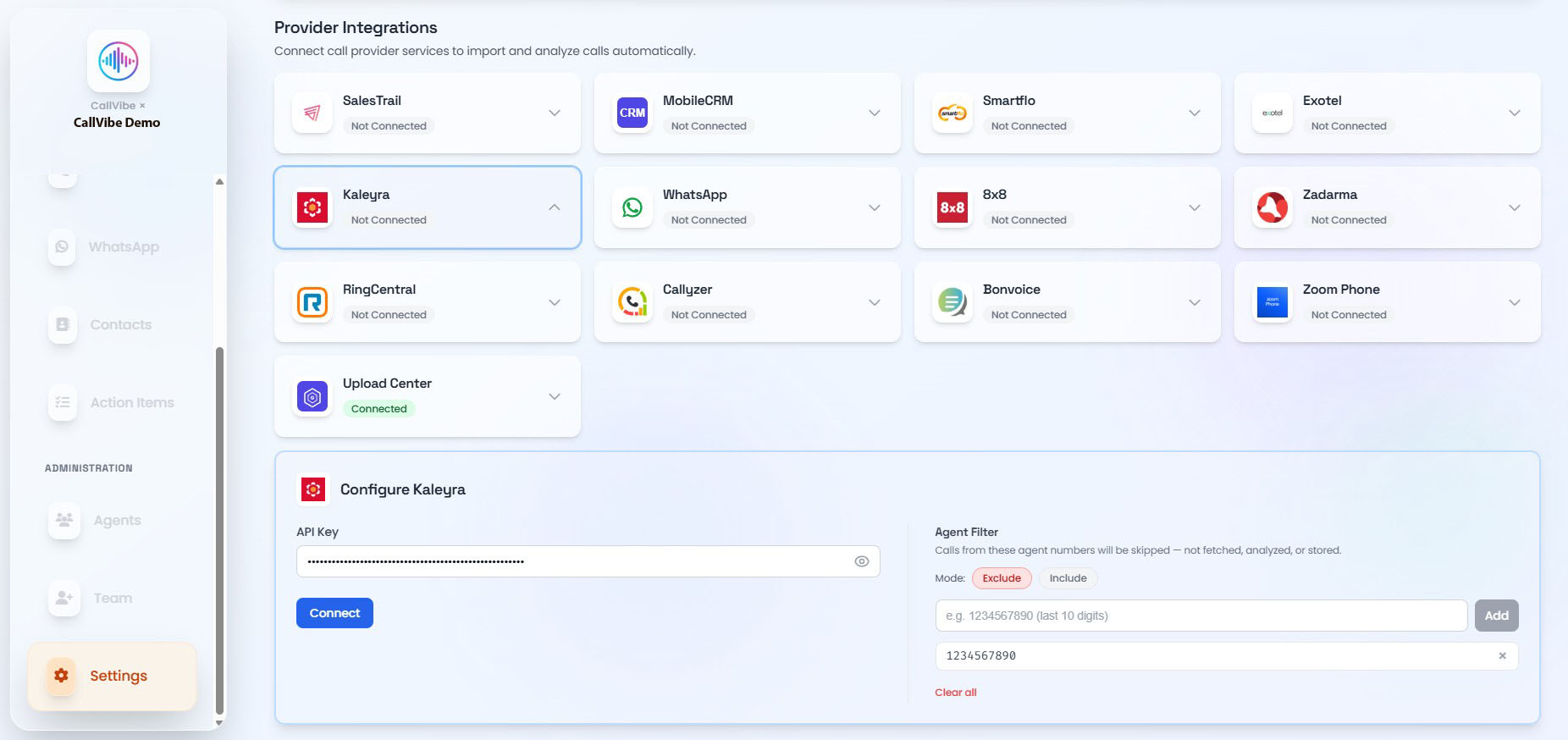Expand the Callyzer integration card
This screenshot has width=1568, height=740.
pyautogui.click(x=875, y=302)
